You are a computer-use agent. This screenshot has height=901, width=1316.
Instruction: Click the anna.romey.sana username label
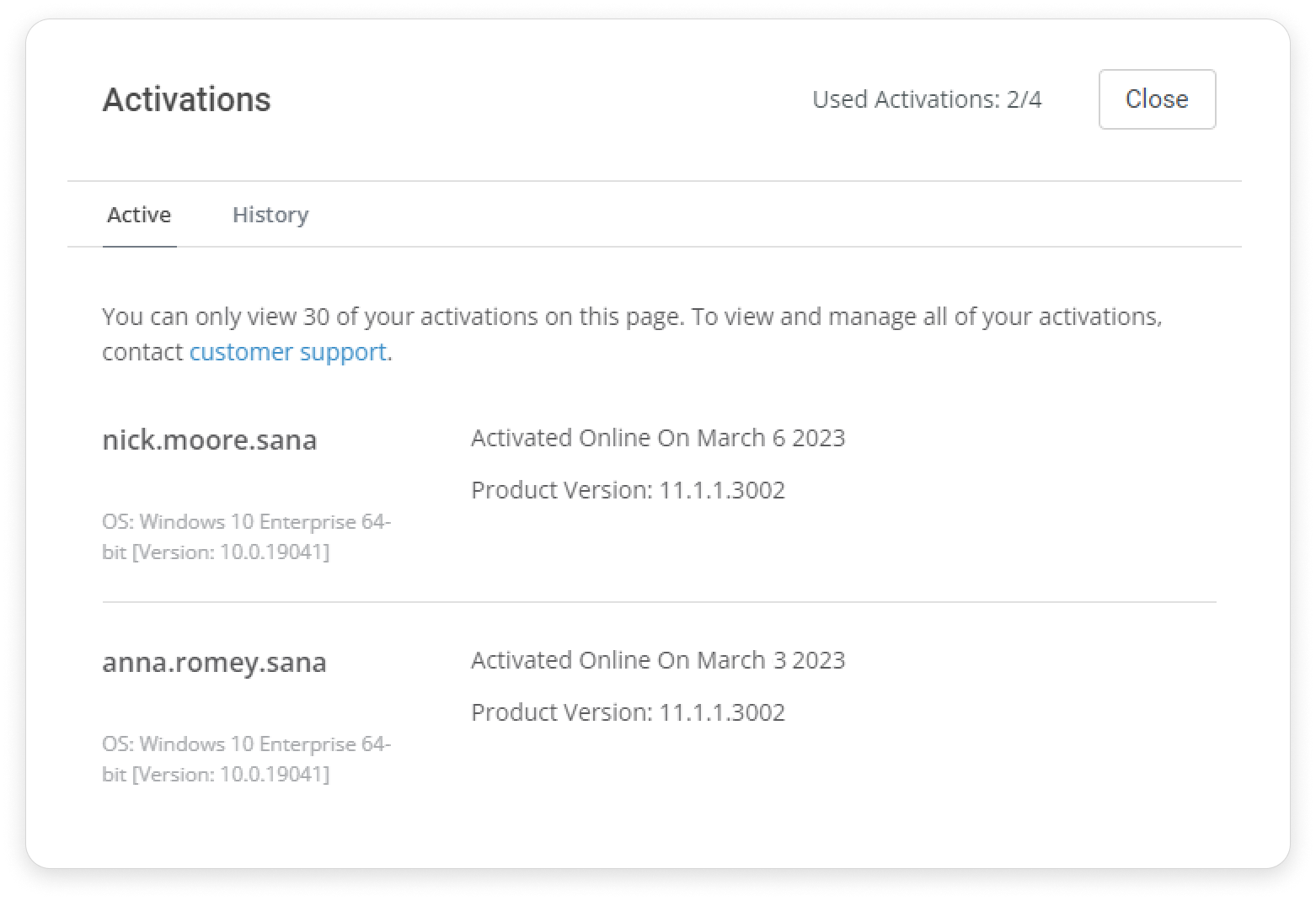coord(214,662)
